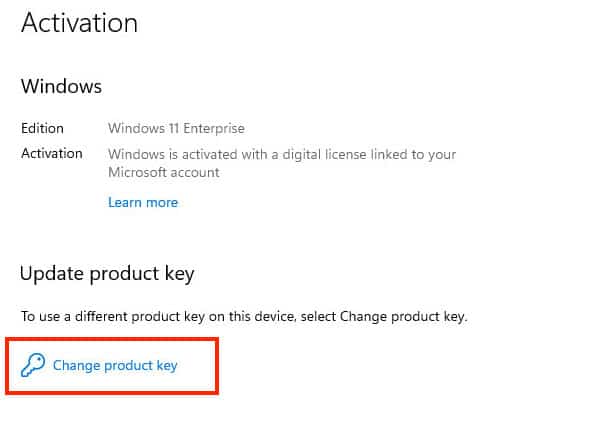Image resolution: width=606 pixels, height=421 pixels.
Task: Select the Windows section heading
Action: (x=61, y=86)
